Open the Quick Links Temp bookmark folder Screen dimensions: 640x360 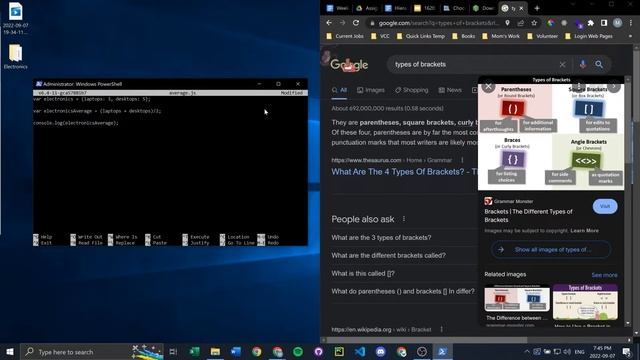point(420,36)
